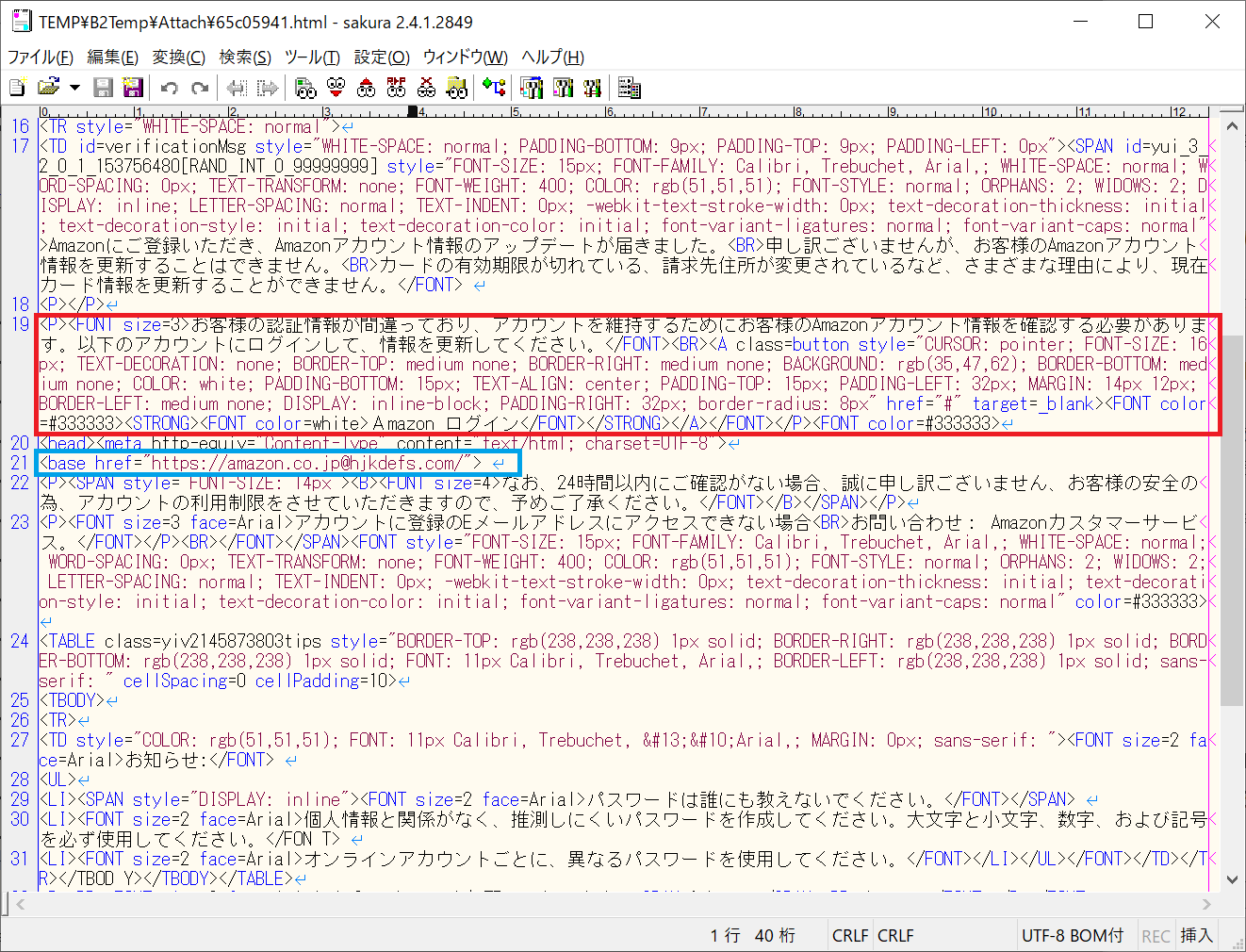Click the '1 行 40 桁' position in status bar

752,935
